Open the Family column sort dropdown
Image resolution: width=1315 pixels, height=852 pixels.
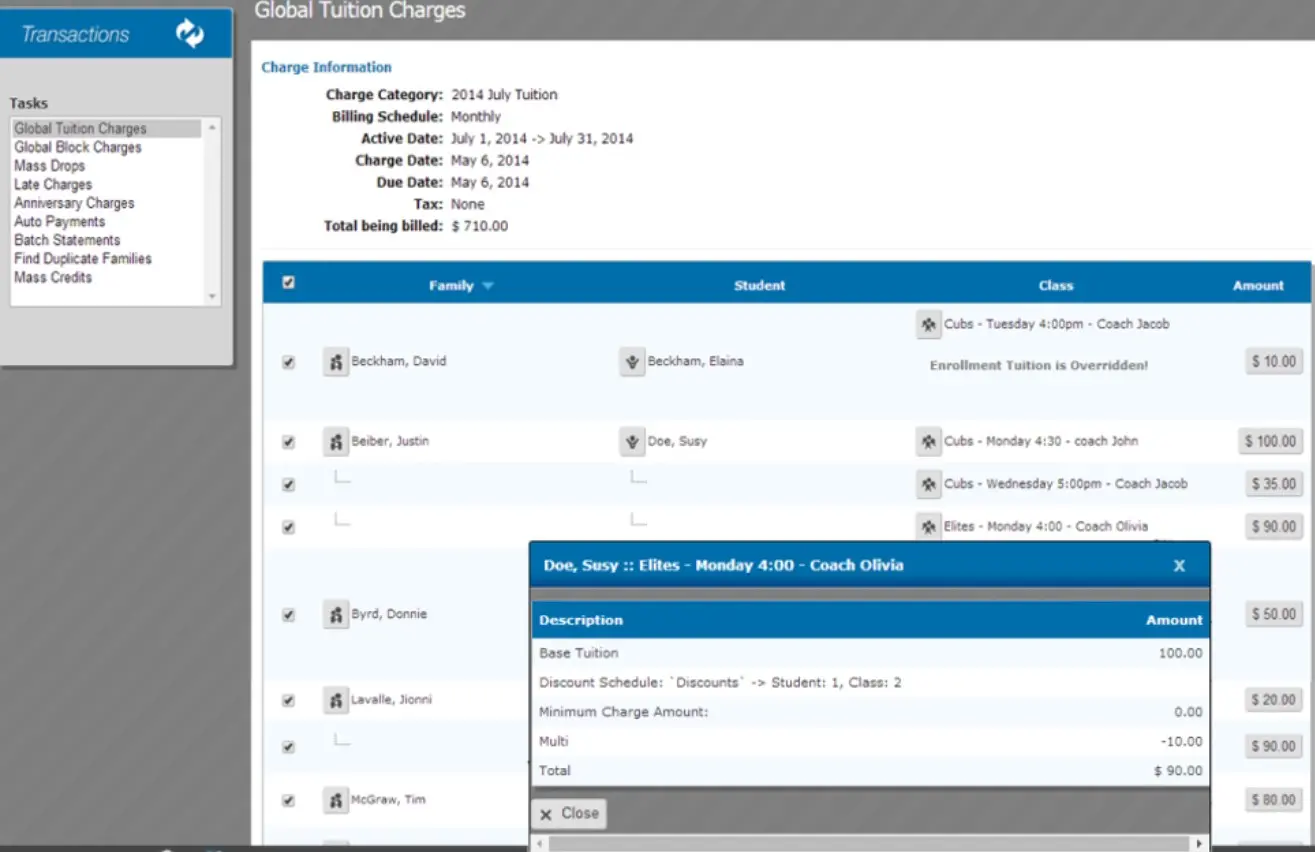coord(487,285)
